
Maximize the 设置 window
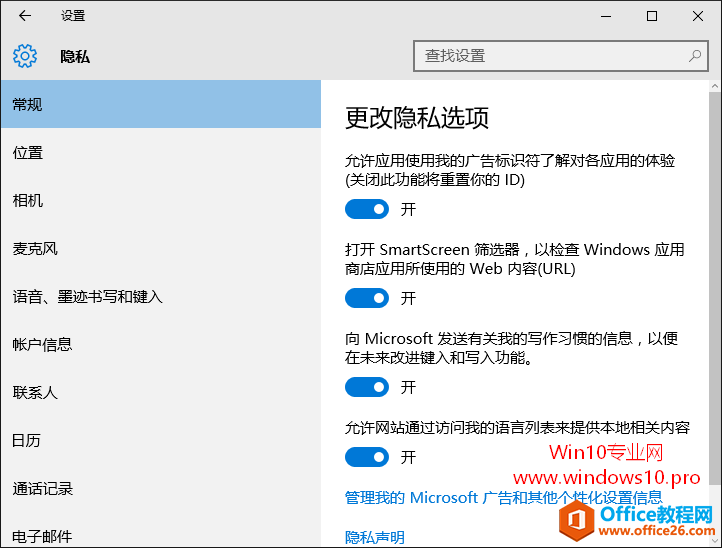point(652,16)
